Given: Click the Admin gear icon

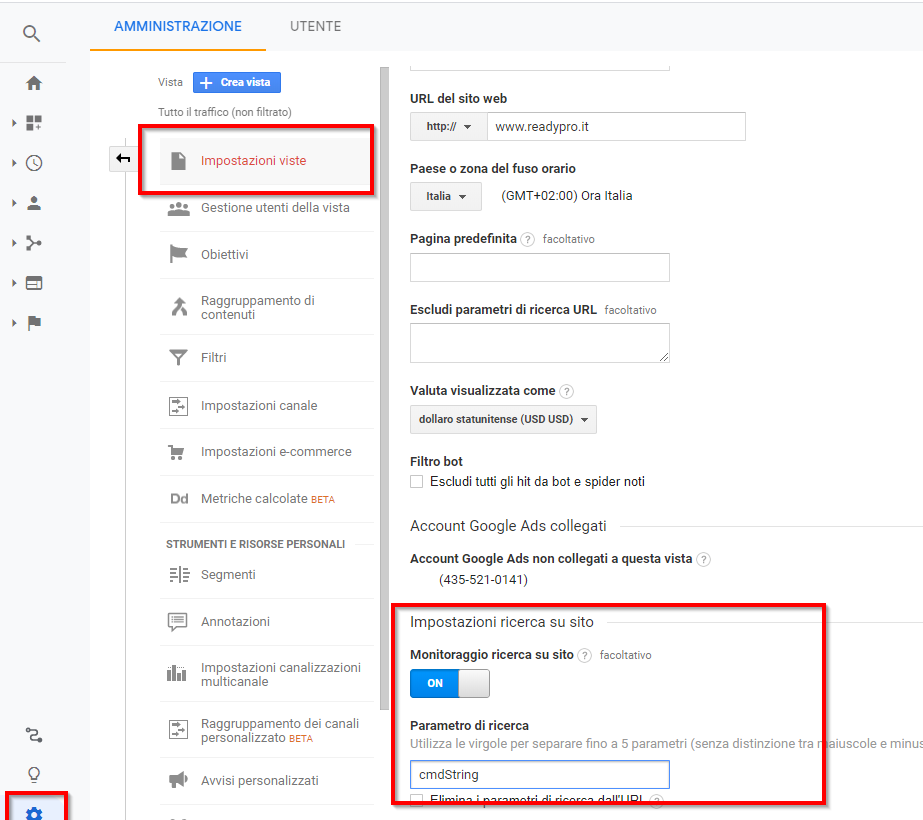Looking at the screenshot, I should point(34,814).
